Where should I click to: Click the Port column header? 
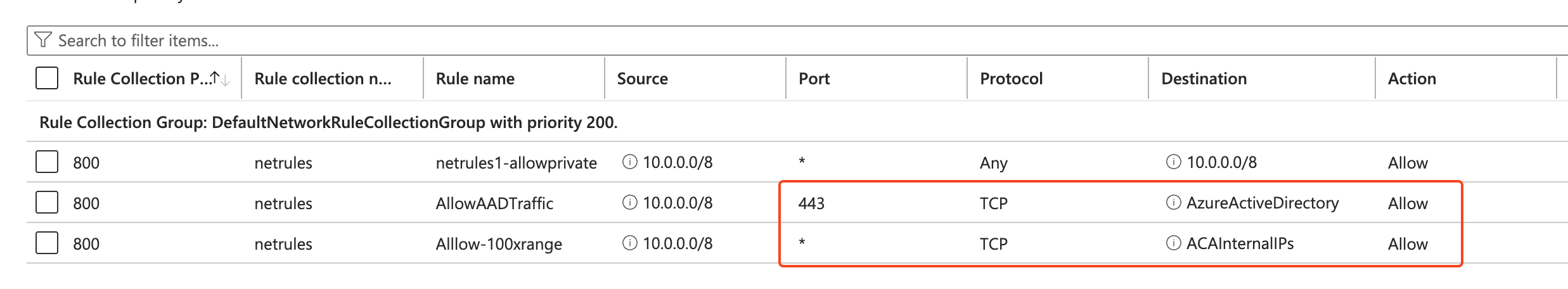click(814, 79)
